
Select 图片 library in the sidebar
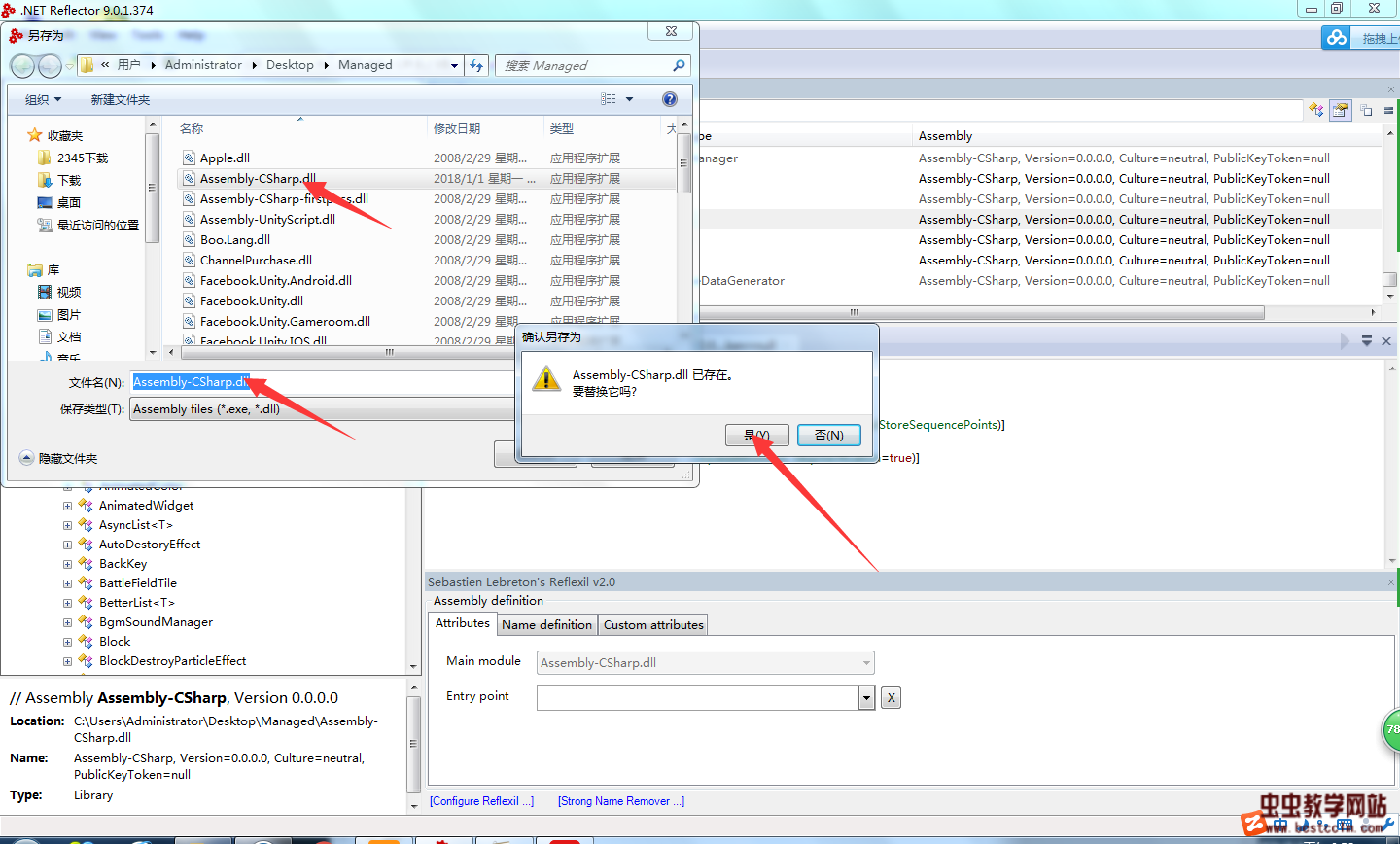click(x=59, y=314)
